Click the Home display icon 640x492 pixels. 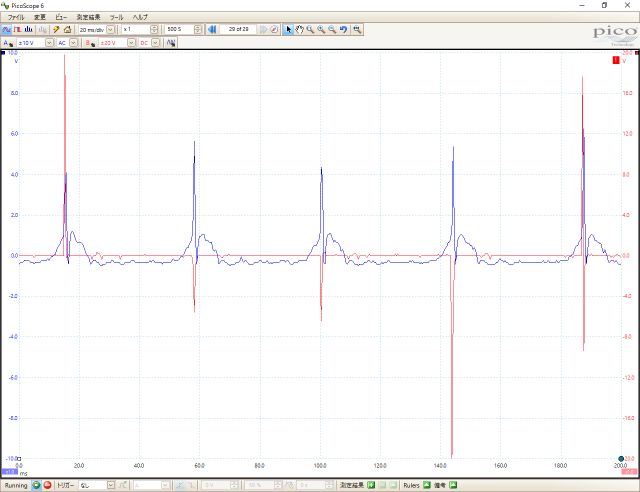point(67,30)
